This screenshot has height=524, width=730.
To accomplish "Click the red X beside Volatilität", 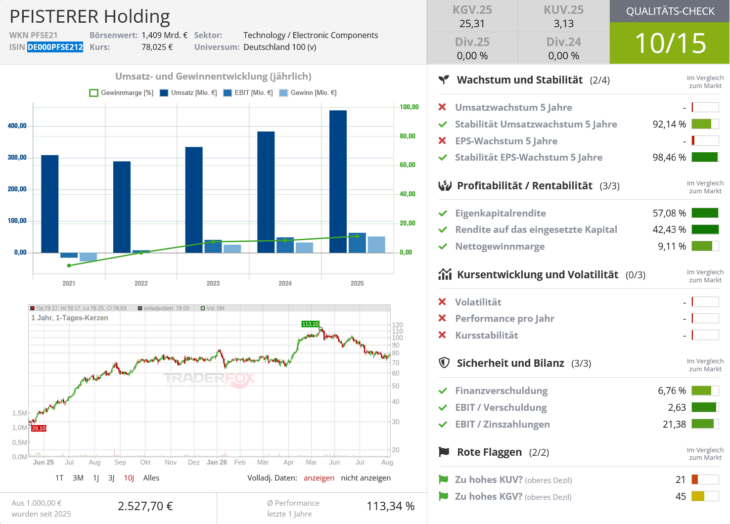I will [442, 302].
